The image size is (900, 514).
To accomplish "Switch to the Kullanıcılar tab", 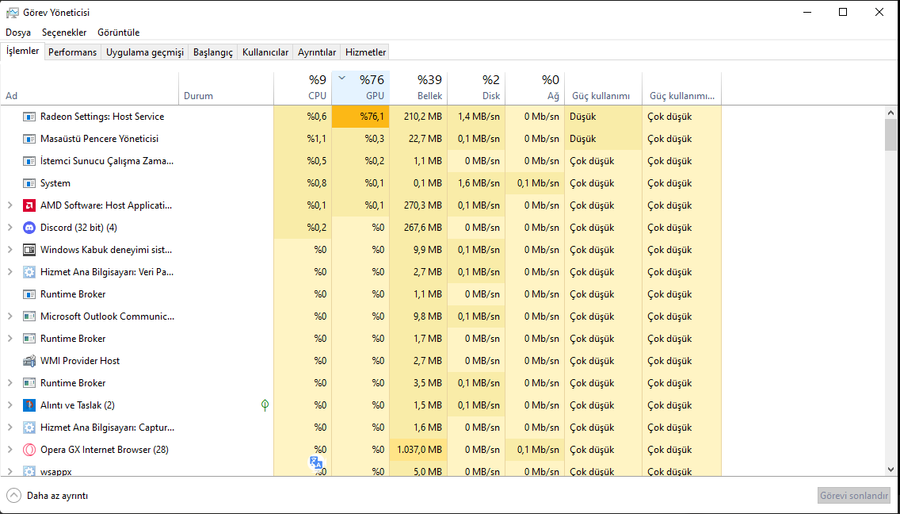I will click(265, 52).
